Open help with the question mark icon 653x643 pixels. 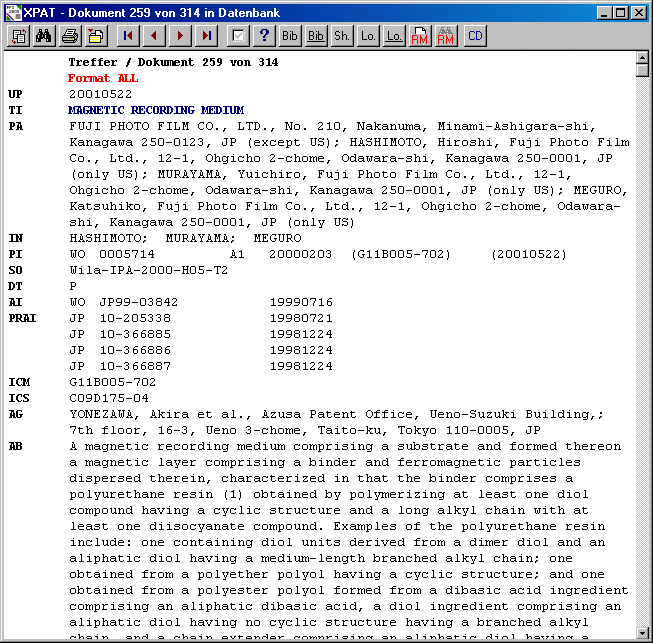pyautogui.click(x=264, y=37)
